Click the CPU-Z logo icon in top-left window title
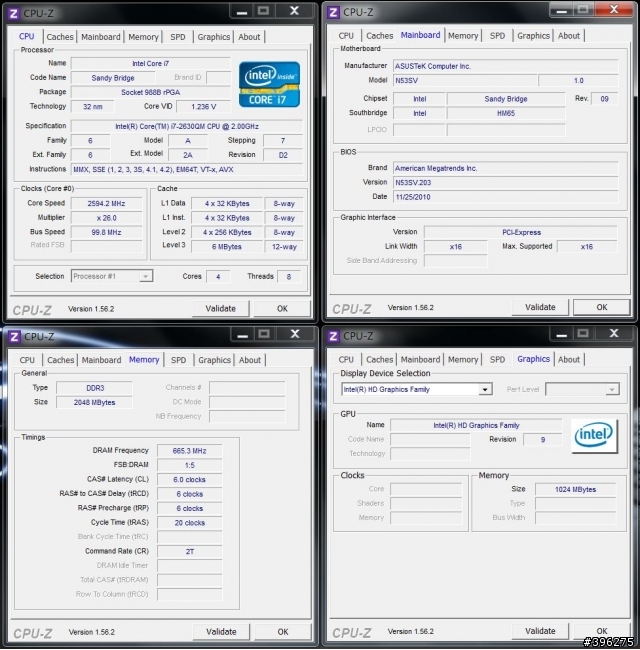Image resolution: width=640 pixels, height=650 pixels. (14, 14)
